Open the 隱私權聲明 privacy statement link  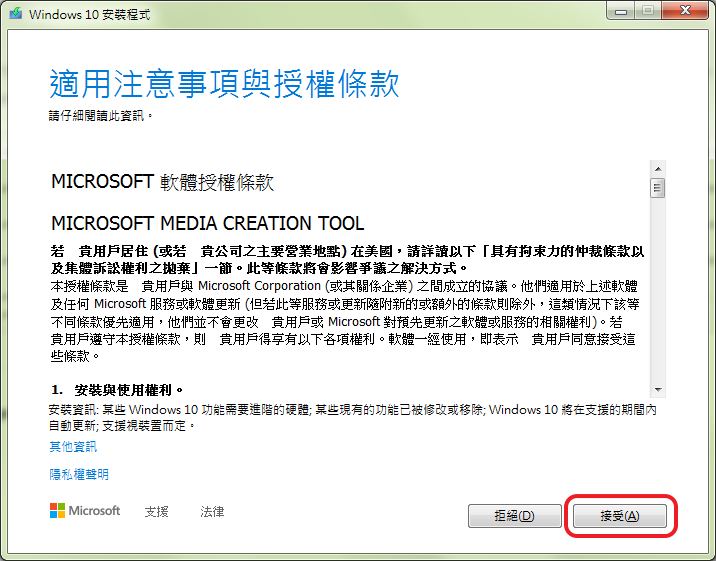click(x=79, y=475)
